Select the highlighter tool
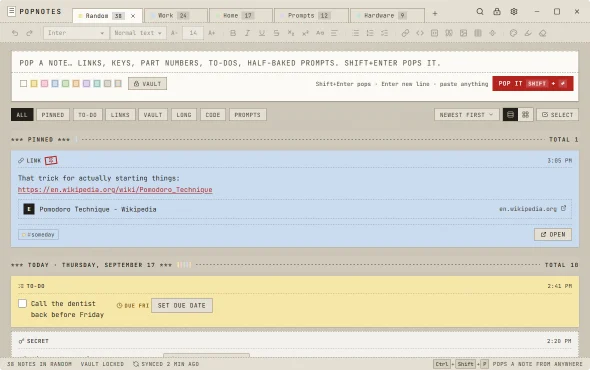 (528, 33)
